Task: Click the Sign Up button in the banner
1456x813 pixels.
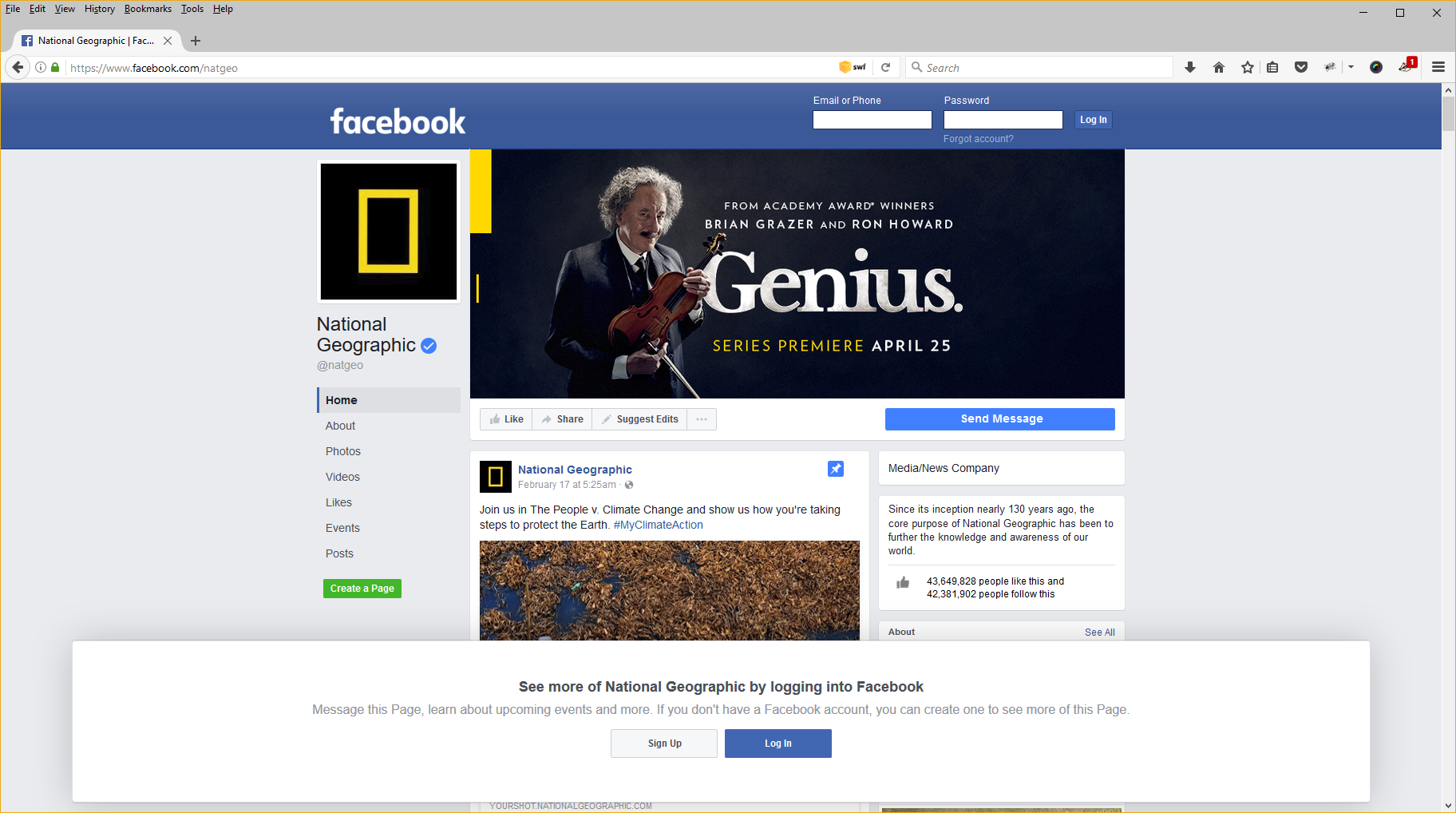Action: (664, 744)
